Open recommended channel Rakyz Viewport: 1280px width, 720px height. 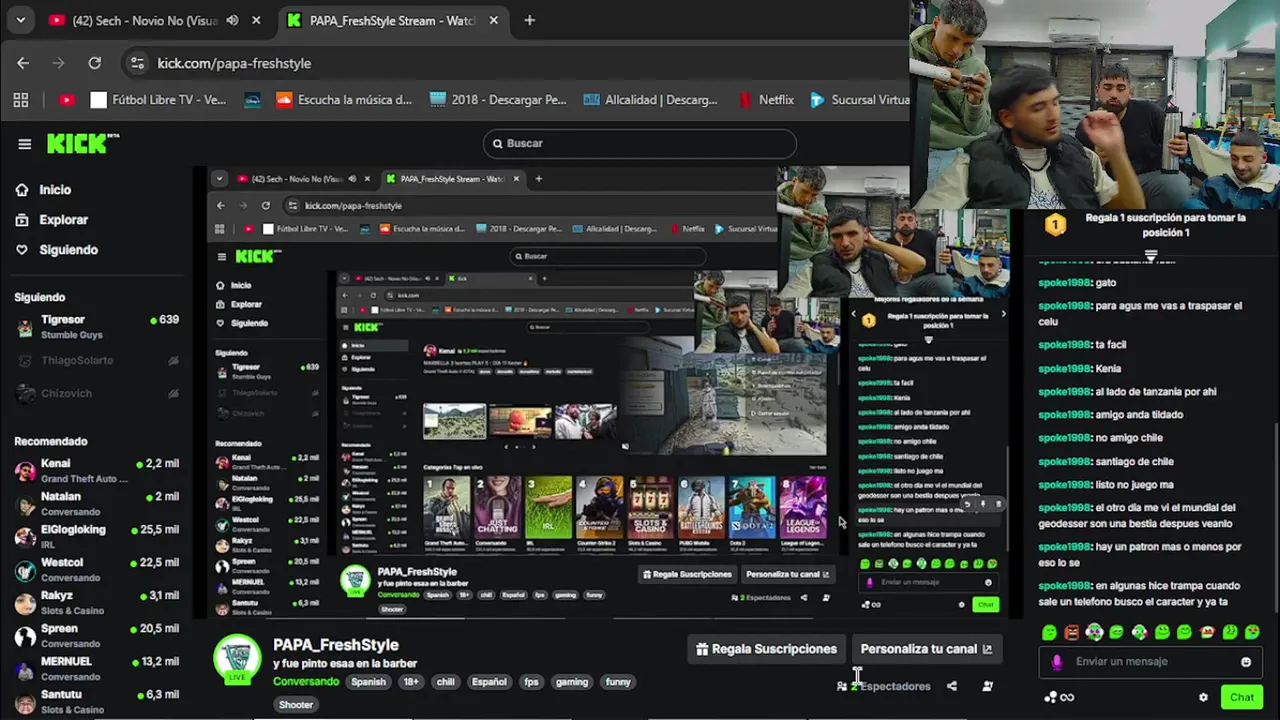click(x=96, y=602)
